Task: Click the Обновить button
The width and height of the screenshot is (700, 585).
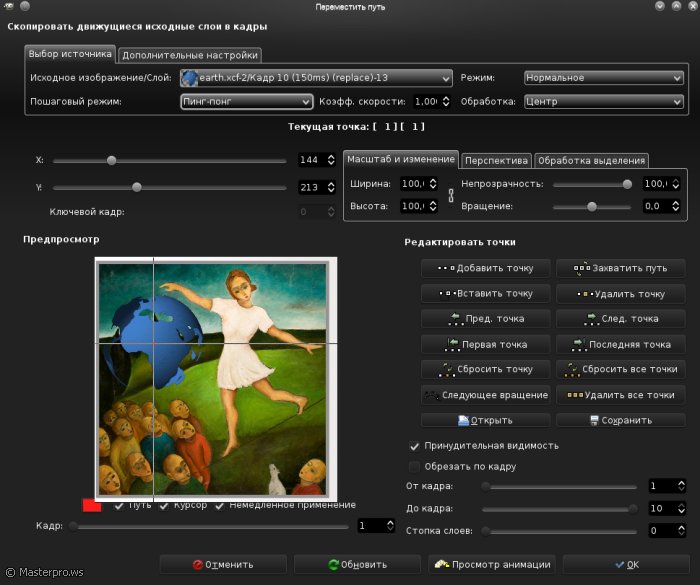Action: (x=358, y=564)
